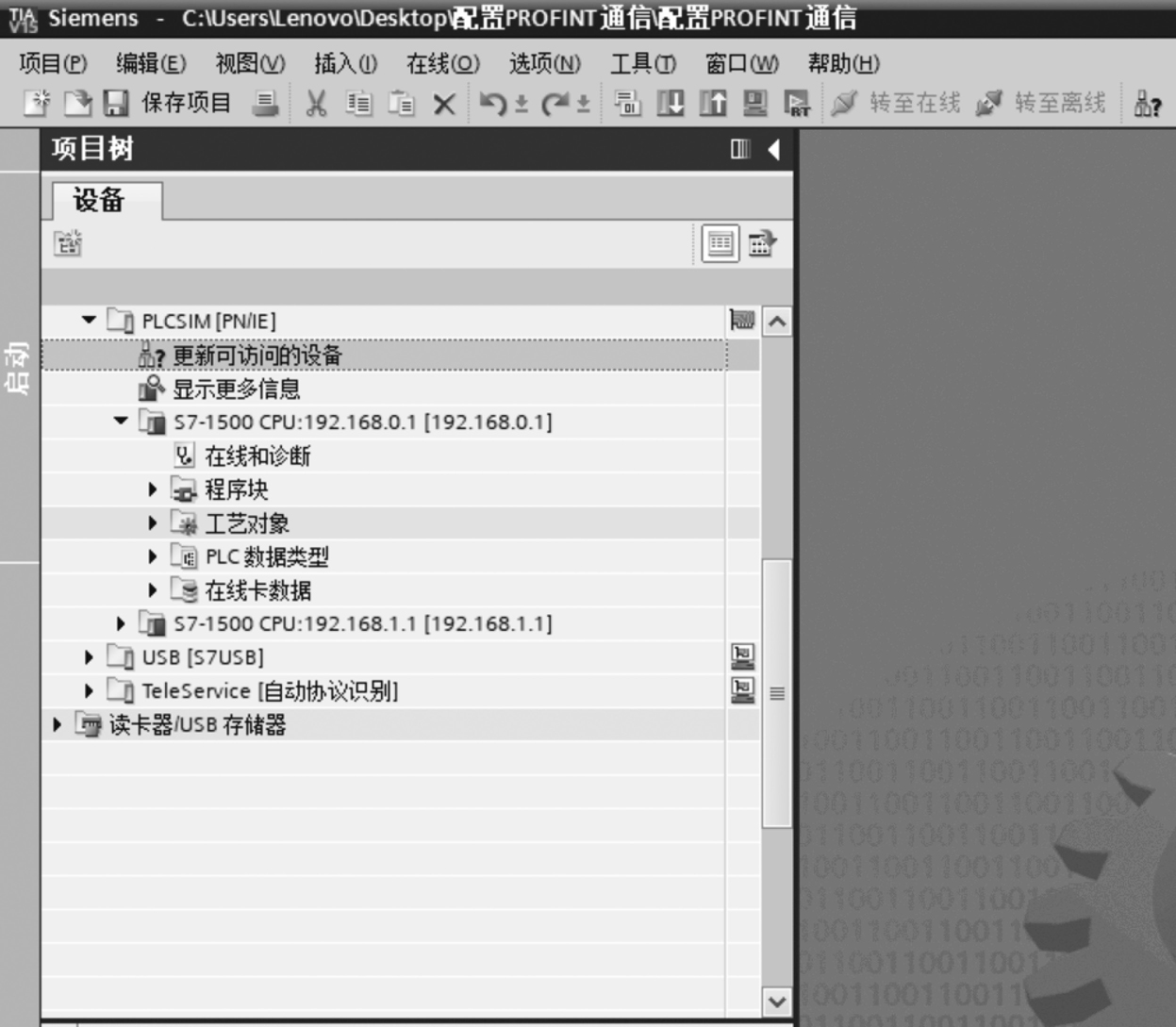Click the interface icon on USB [S7USB] row
1176x1027 pixels.
pos(743,656)
